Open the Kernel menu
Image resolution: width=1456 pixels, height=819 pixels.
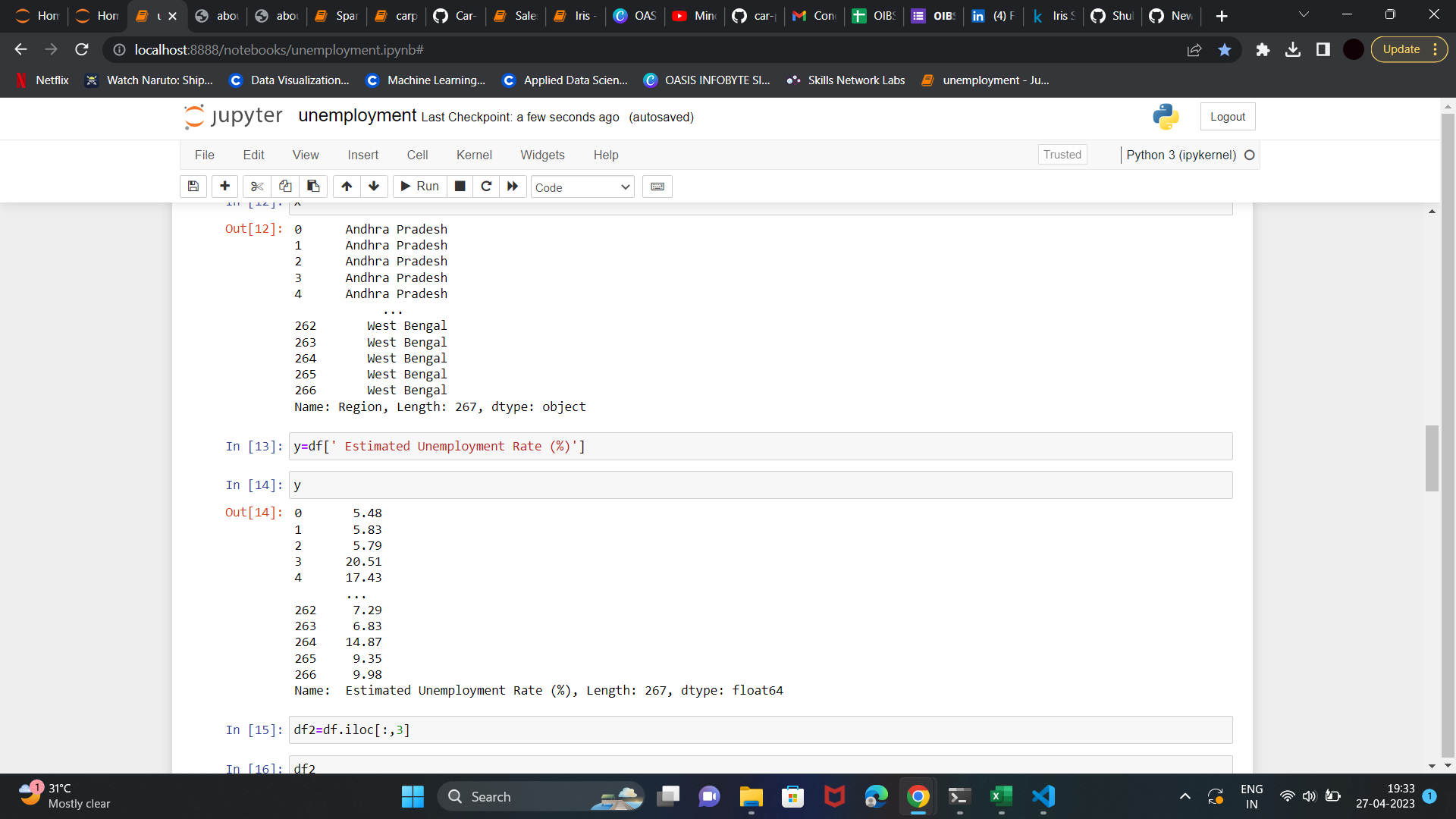pyautogui.click(x=474, y=155)
